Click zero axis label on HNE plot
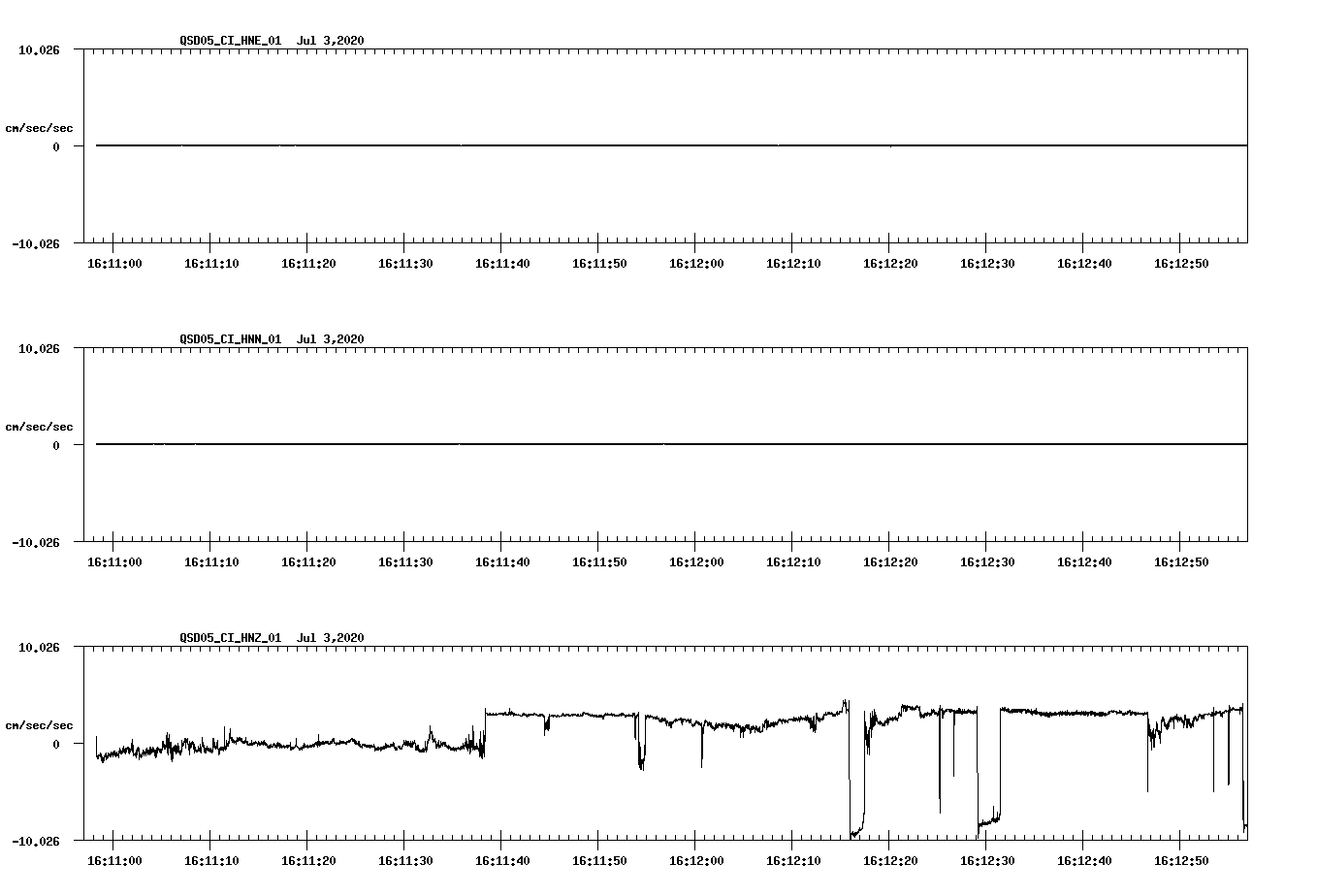This screenshot has width=1317, height=896. tap(56, 146)
